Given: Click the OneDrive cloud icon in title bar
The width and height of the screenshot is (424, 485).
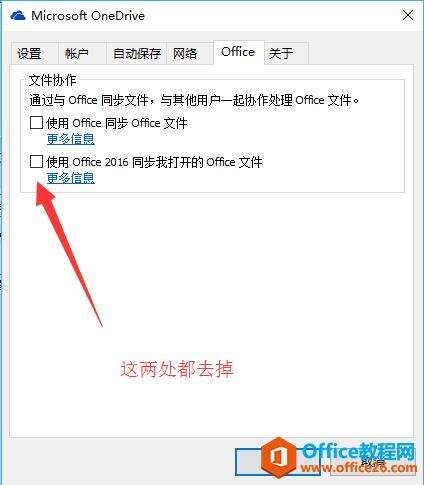Looking at the screenshot, I should point(18,16).
